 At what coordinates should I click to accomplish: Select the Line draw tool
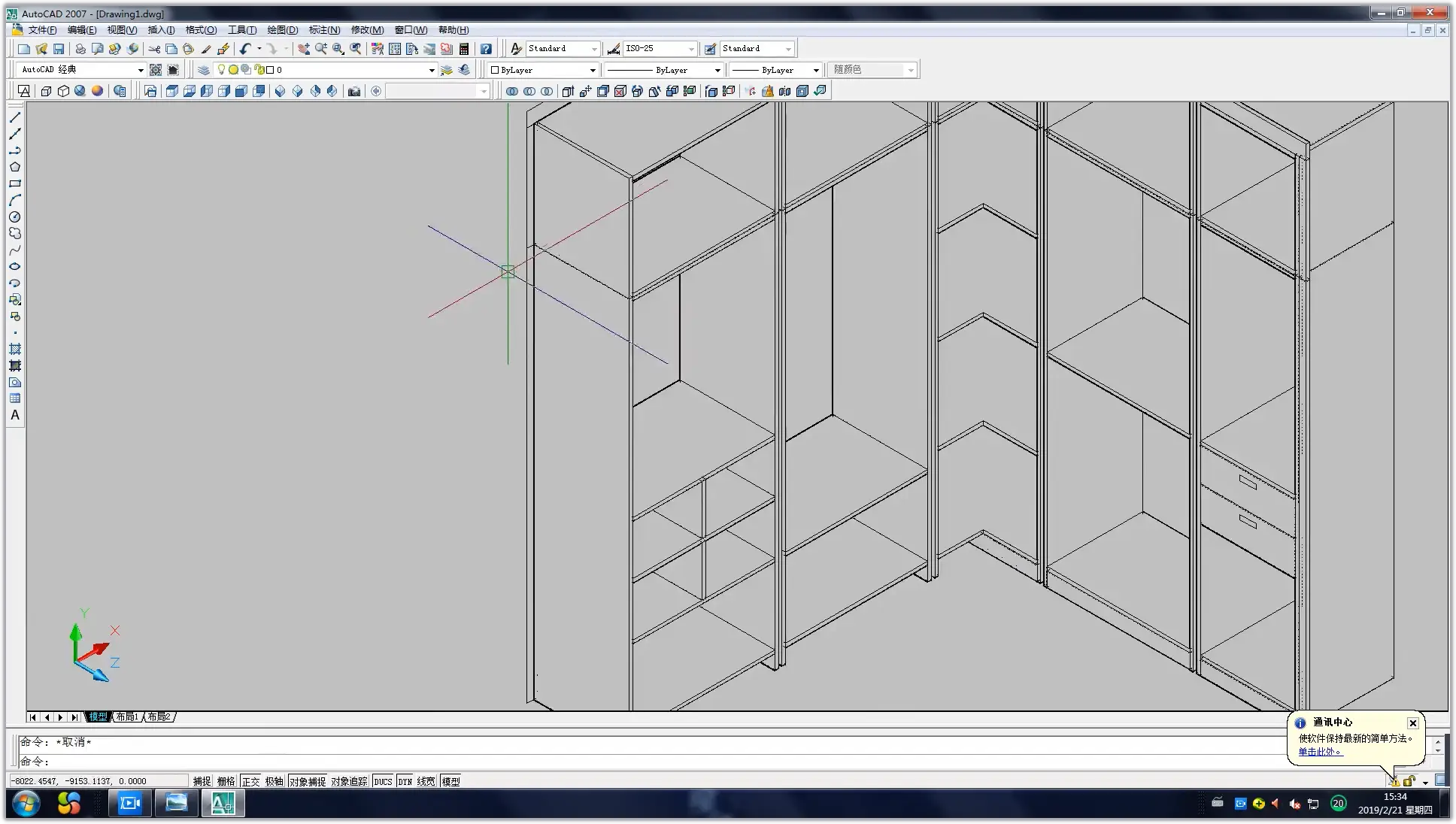coord(15,117)
